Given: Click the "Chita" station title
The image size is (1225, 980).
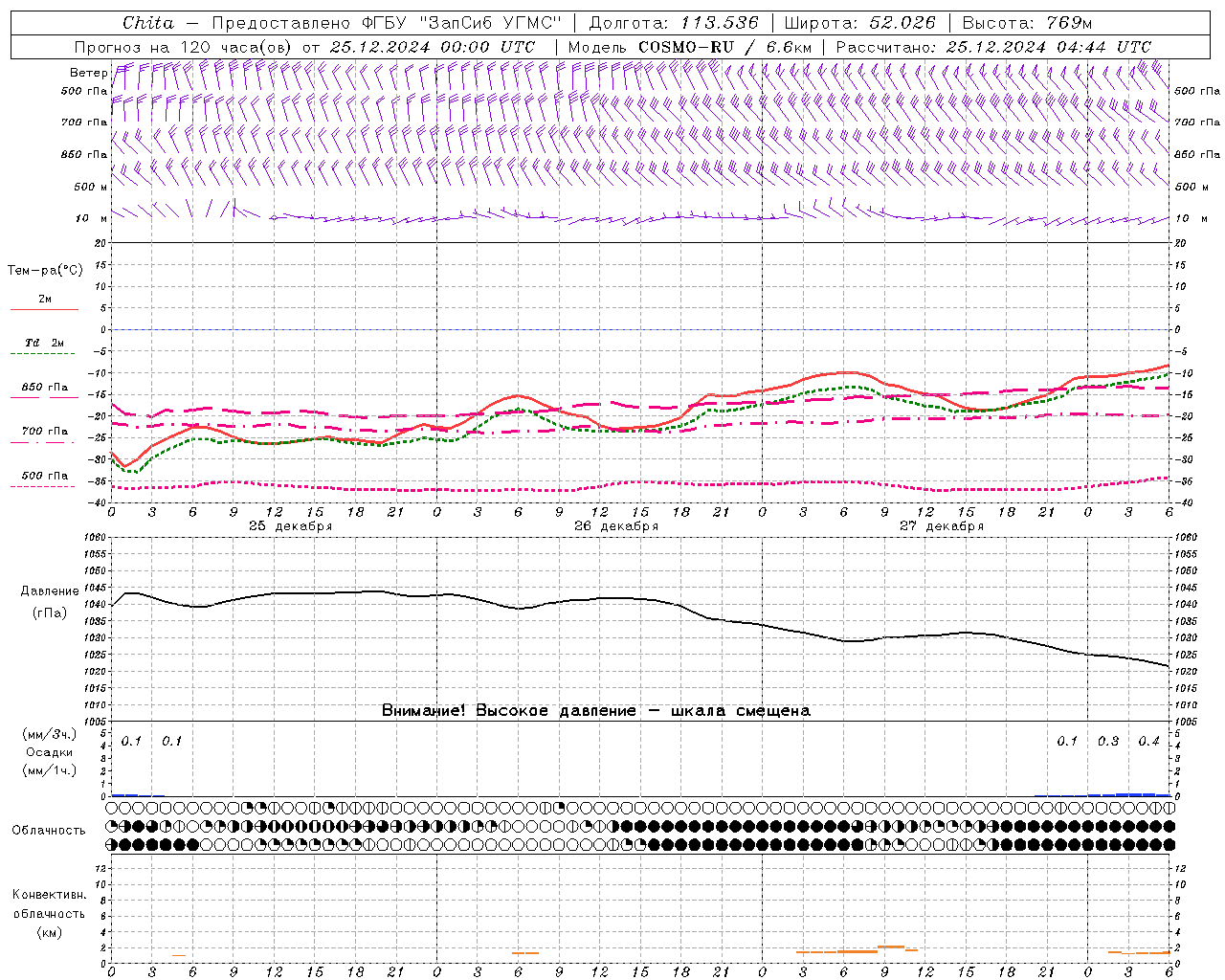Looking at the screenshot, I should 148,23.
